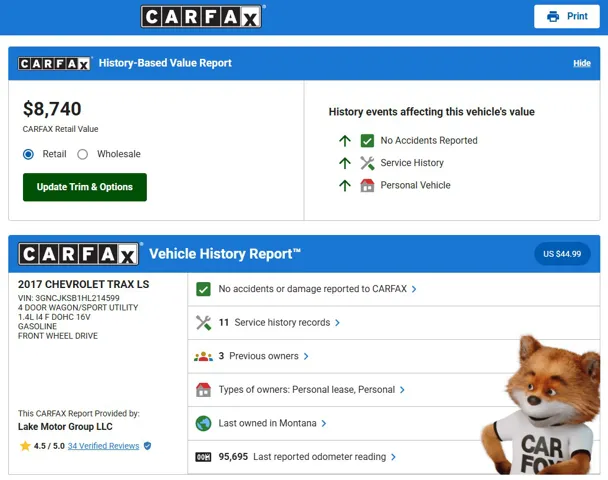Click the wrench service history records icon

pyautogui.click(x=204, y=323)
